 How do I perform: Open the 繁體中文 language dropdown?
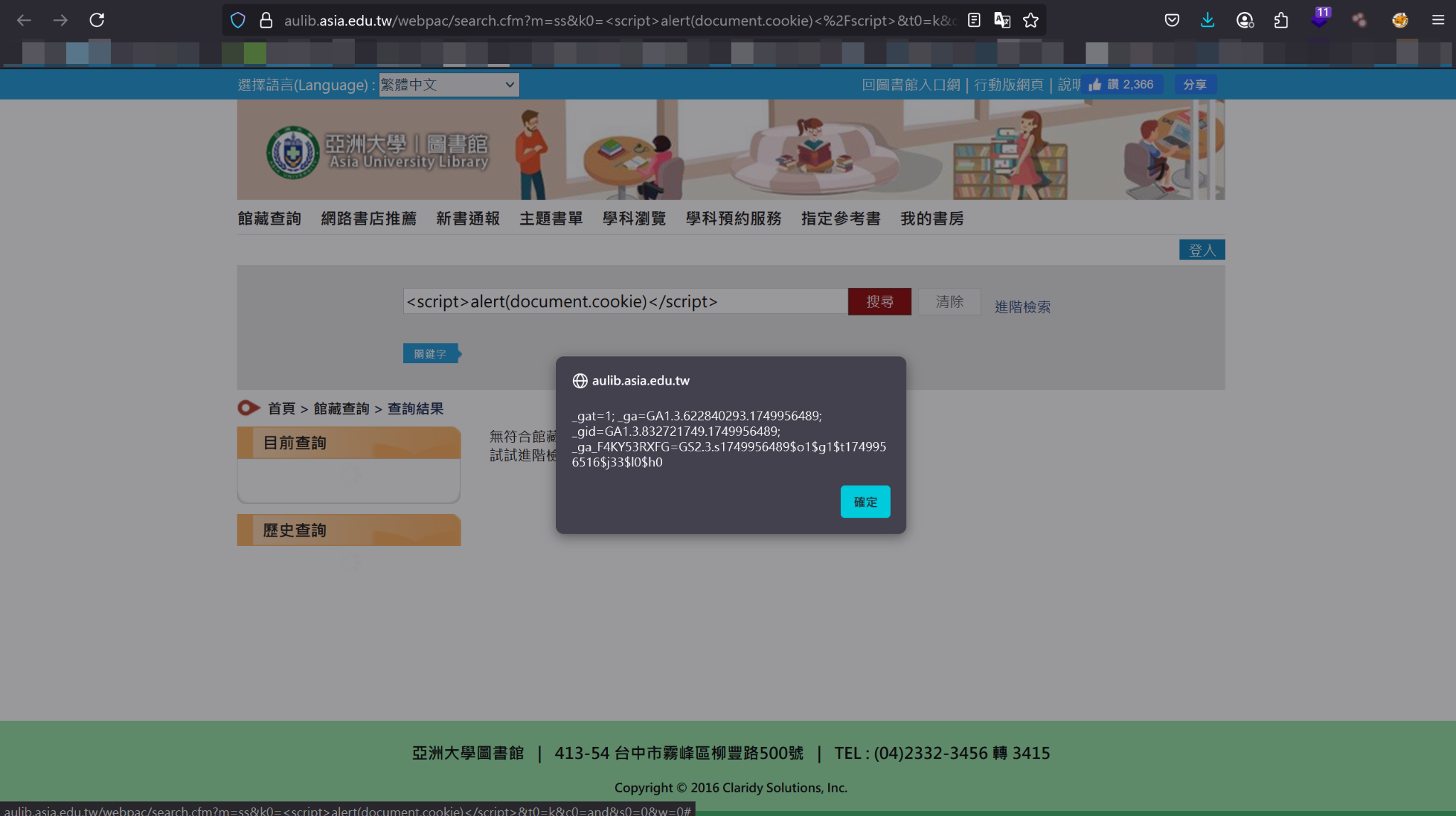(449, 85)
